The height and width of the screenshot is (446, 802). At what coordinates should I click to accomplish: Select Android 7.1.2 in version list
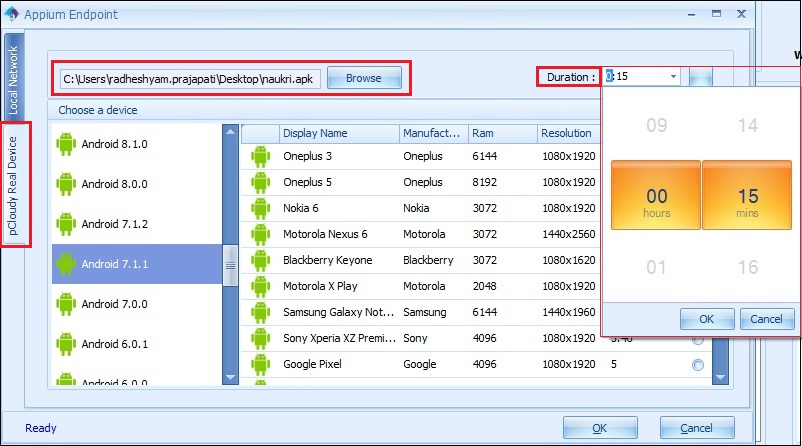click(137, 224)
